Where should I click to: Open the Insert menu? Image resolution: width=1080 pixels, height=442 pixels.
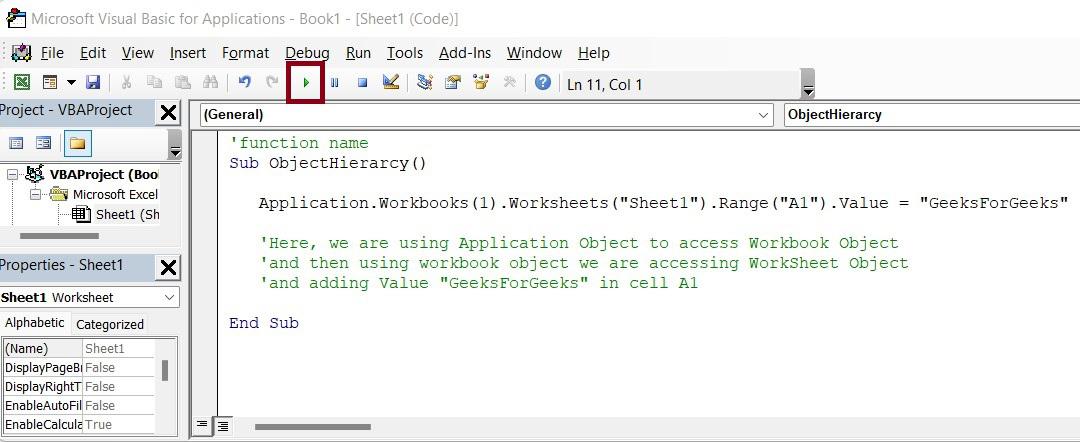[187, 53]
